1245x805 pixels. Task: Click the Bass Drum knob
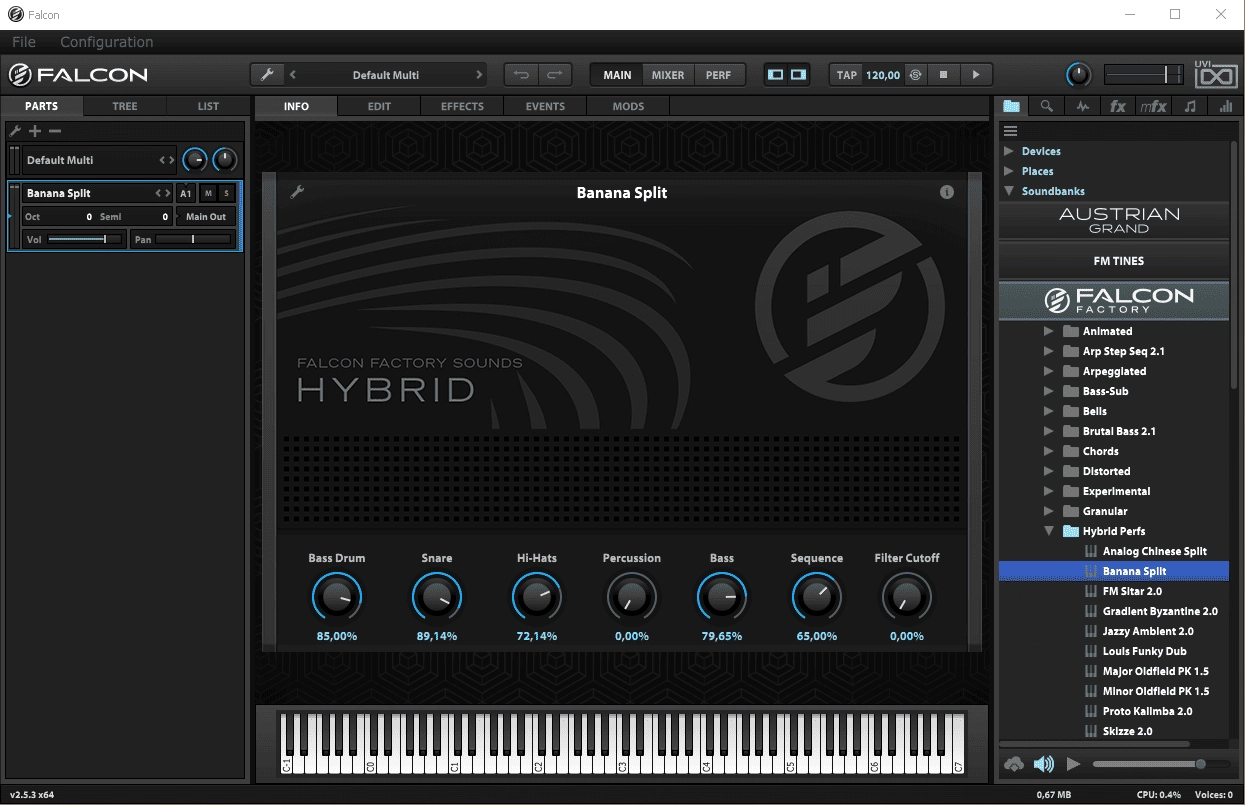[x=337, y=598]
